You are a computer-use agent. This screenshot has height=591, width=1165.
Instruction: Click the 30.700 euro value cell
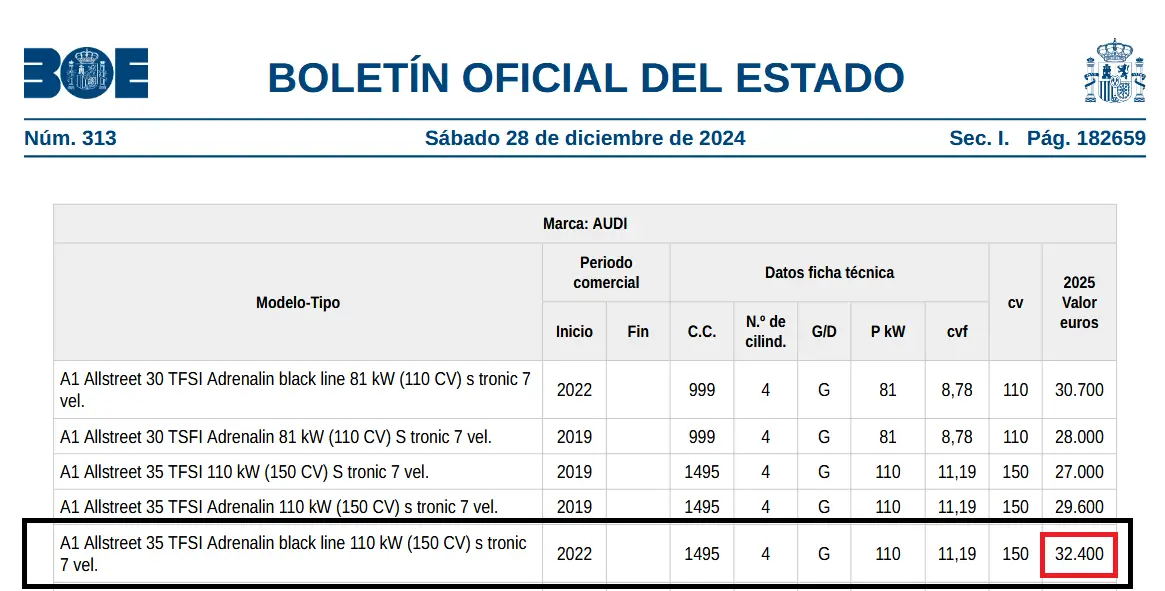[1079, 390]
